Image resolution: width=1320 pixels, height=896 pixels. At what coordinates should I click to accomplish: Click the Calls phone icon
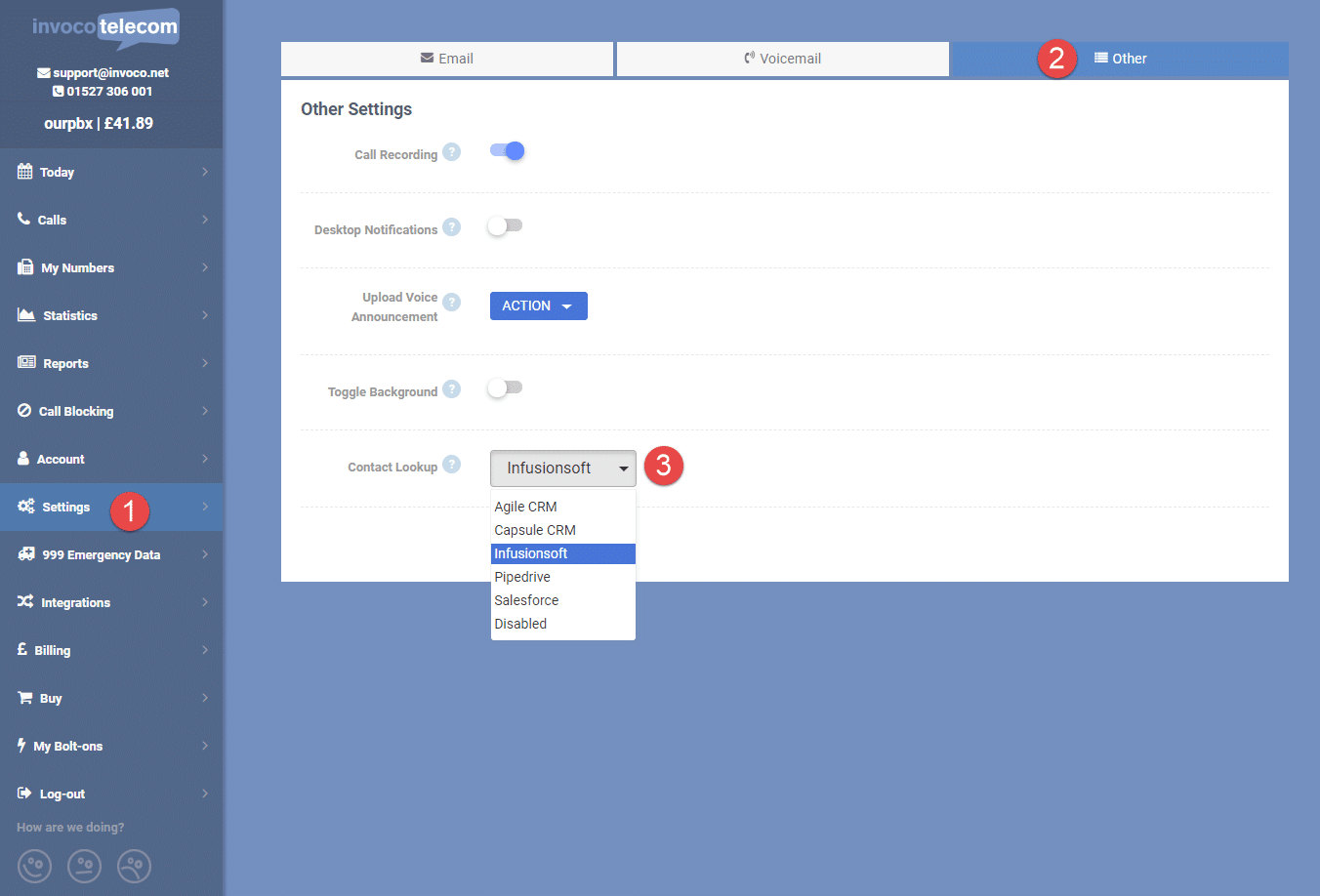tap(23, 219)
